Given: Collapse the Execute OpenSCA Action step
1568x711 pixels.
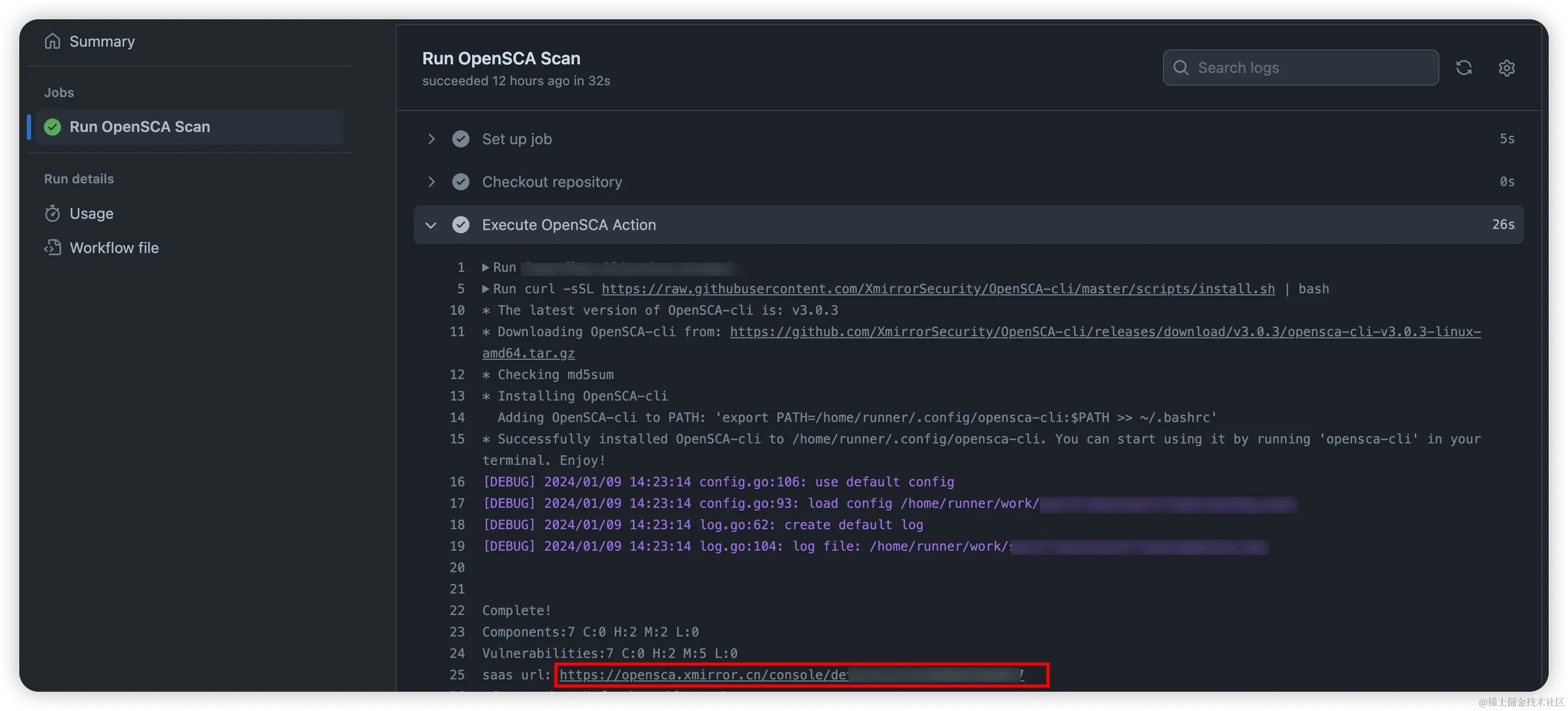Looking at the screenshot, I should (431, 225).
